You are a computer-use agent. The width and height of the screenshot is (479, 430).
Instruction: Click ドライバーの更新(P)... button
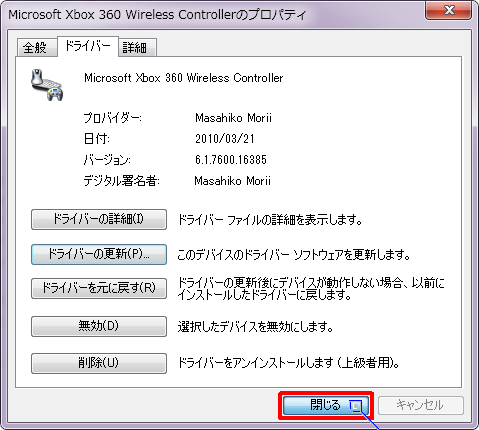(x=99, y=254)
